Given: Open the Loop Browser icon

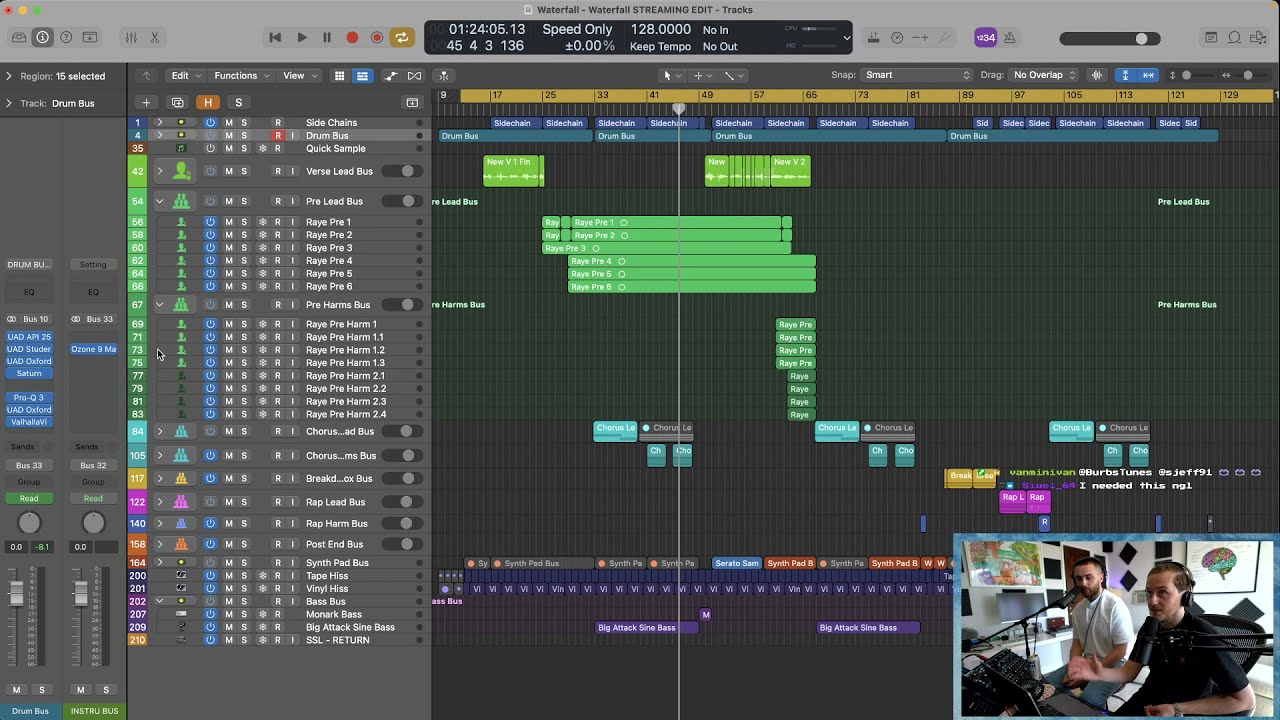Looking at the screenshot, I should tap(1235, 37).
